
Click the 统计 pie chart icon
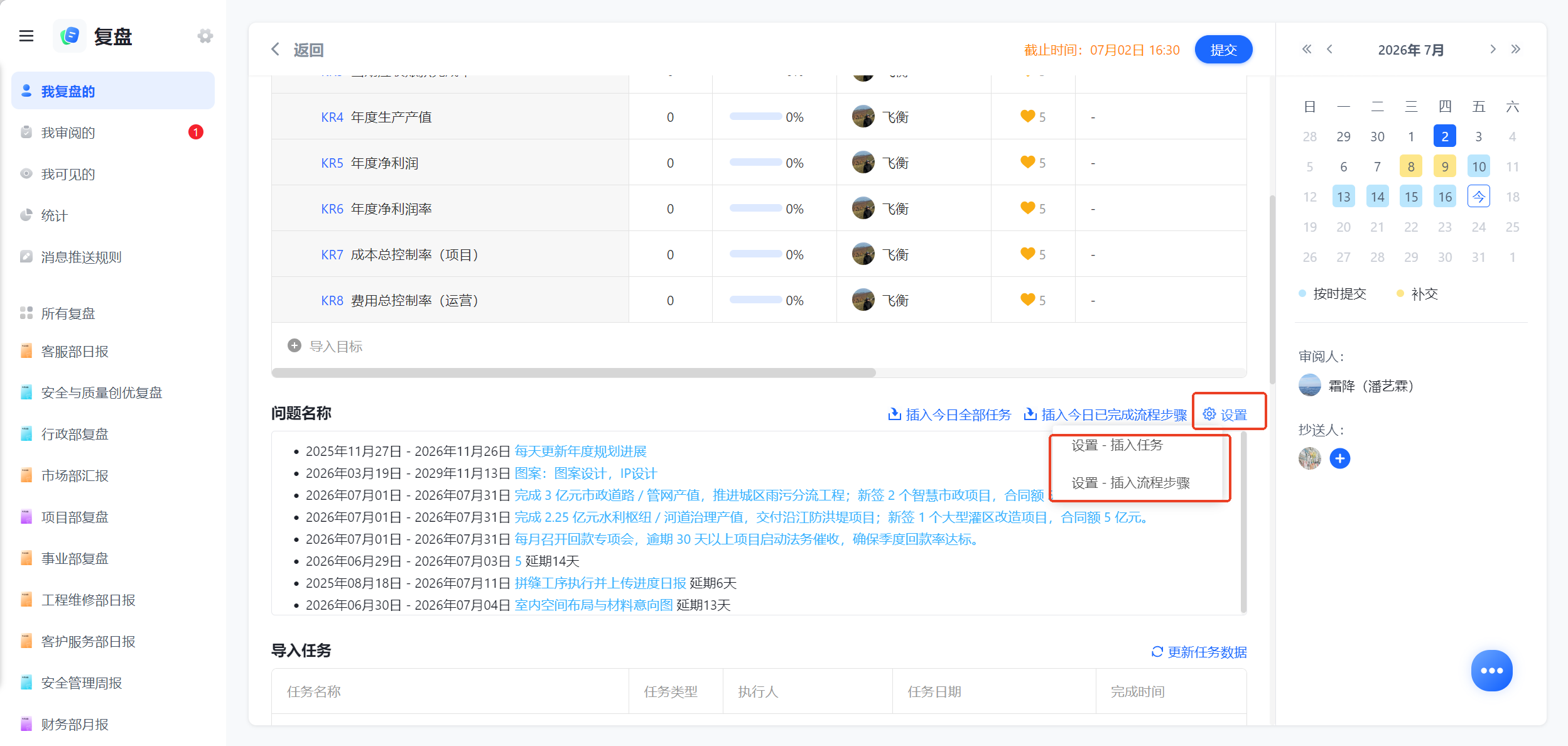[26, 215]
